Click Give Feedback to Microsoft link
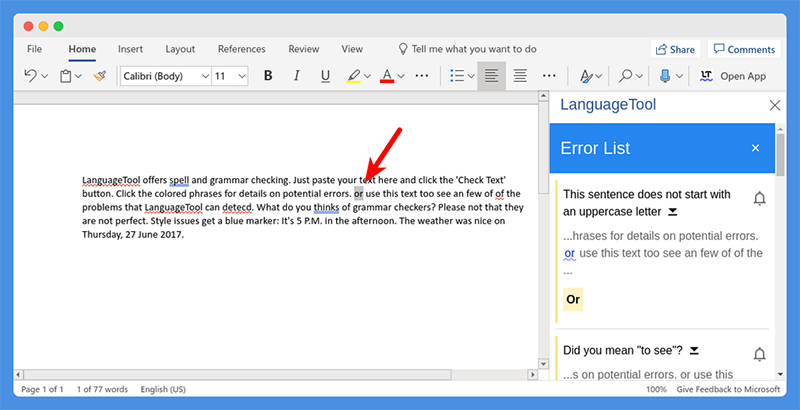This screenshot has width=800, height=410. click(728, 389)
